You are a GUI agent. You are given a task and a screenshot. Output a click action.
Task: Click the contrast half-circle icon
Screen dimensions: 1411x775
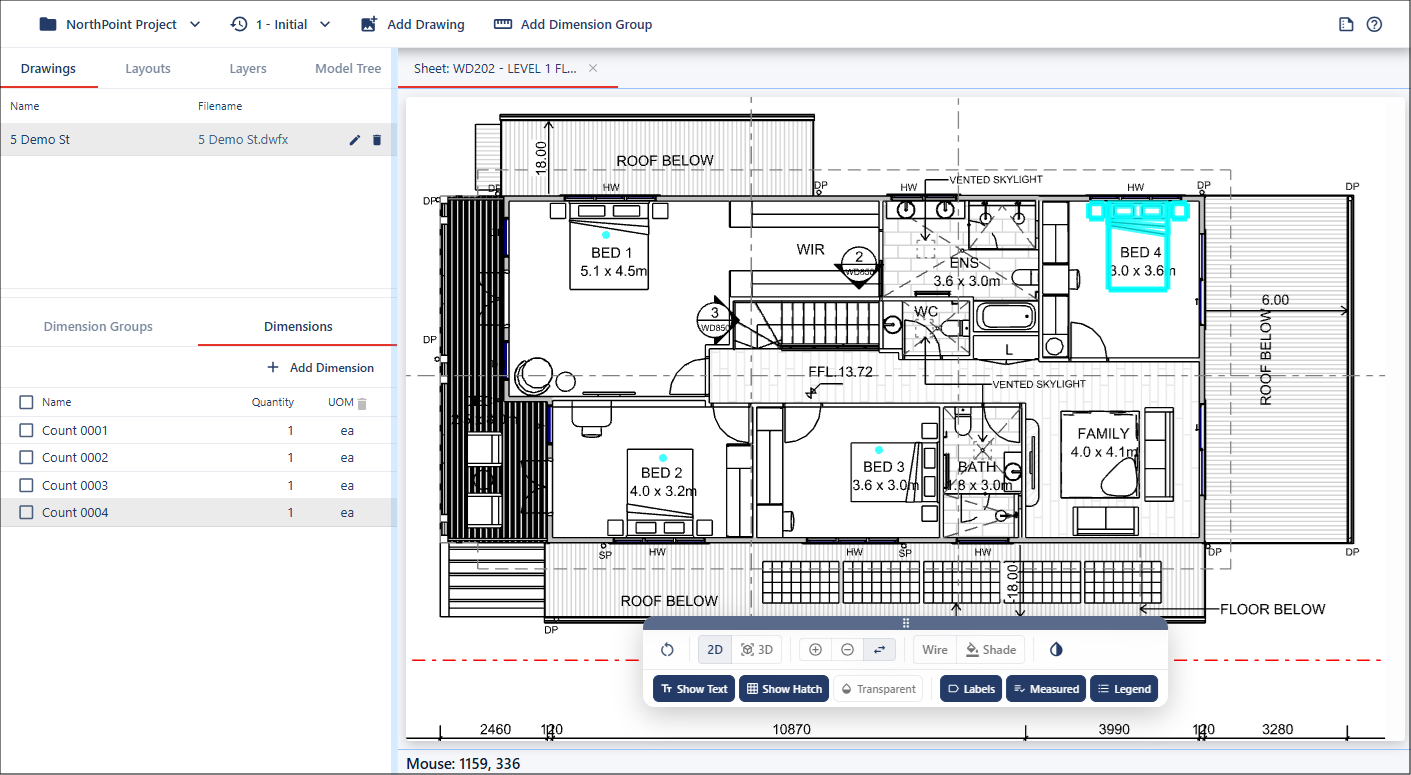[1056, 650]
